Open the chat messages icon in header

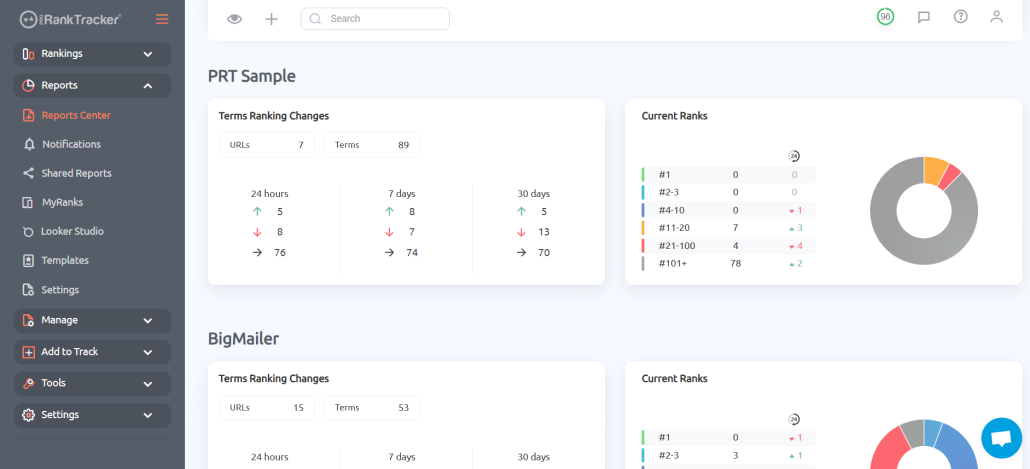[924, 17]
